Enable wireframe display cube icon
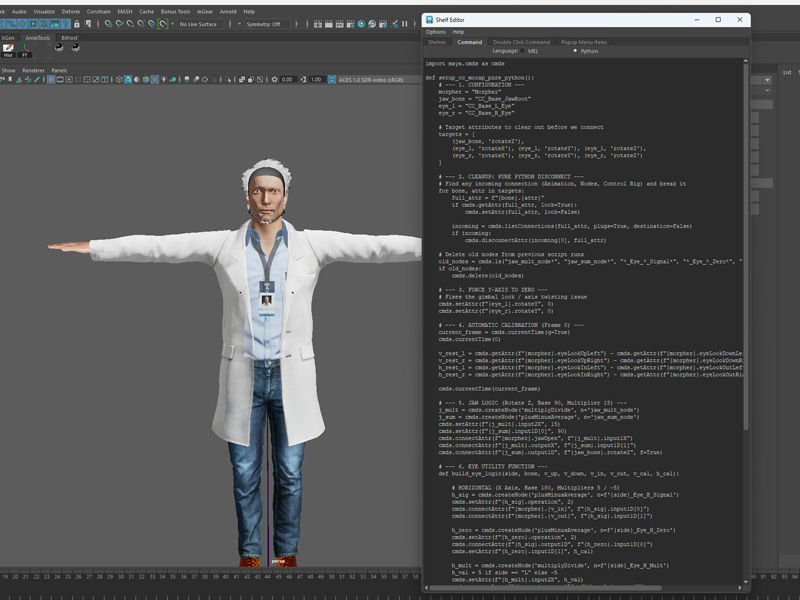800x600 pixels. click(119, 80)
